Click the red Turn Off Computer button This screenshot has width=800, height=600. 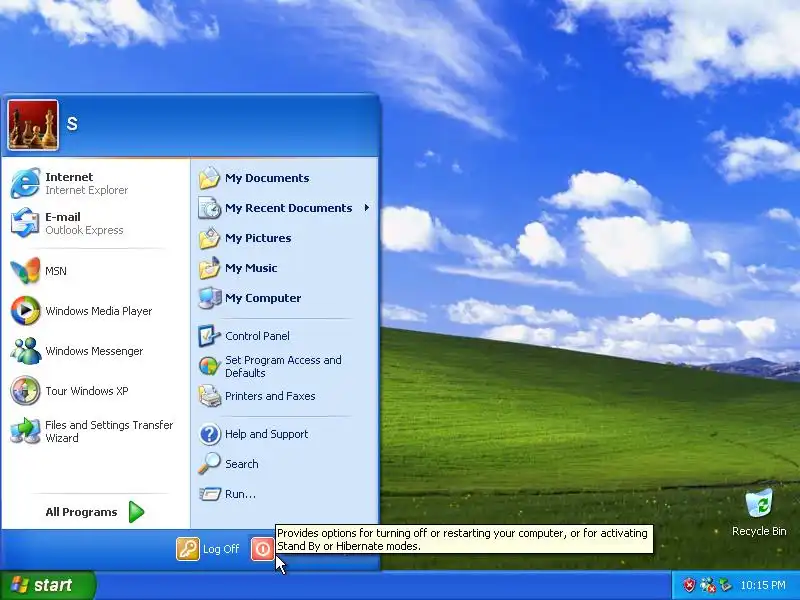click(x=262, y=549)
